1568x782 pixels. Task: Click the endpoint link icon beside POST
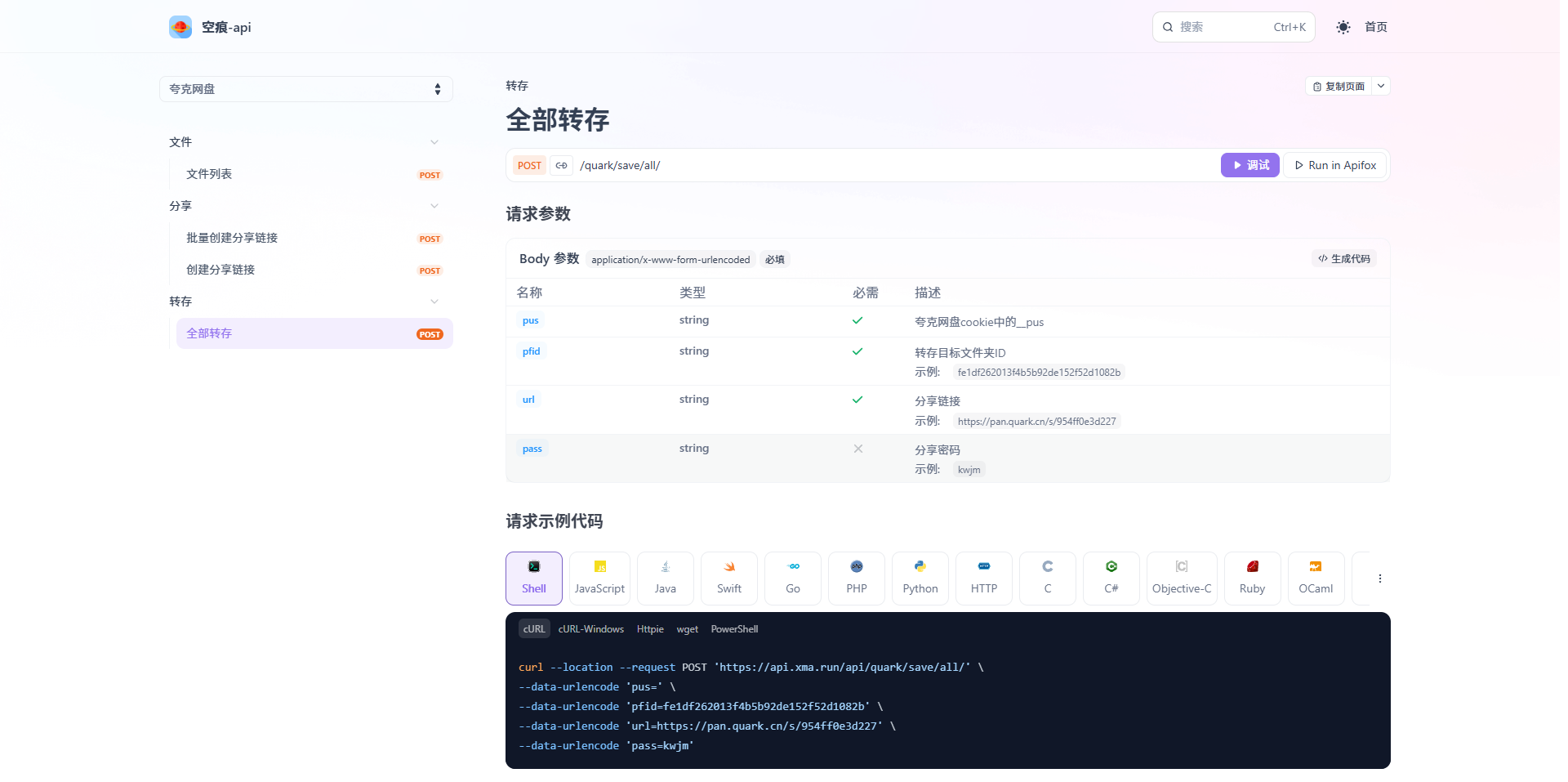click(x=561, y=165)
